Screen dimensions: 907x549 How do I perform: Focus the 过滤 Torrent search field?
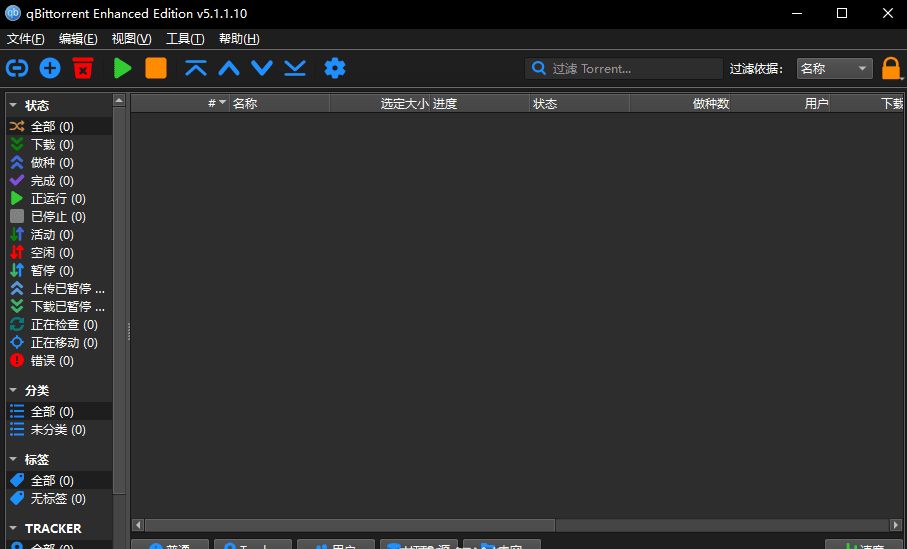click(x=624, y=68)
